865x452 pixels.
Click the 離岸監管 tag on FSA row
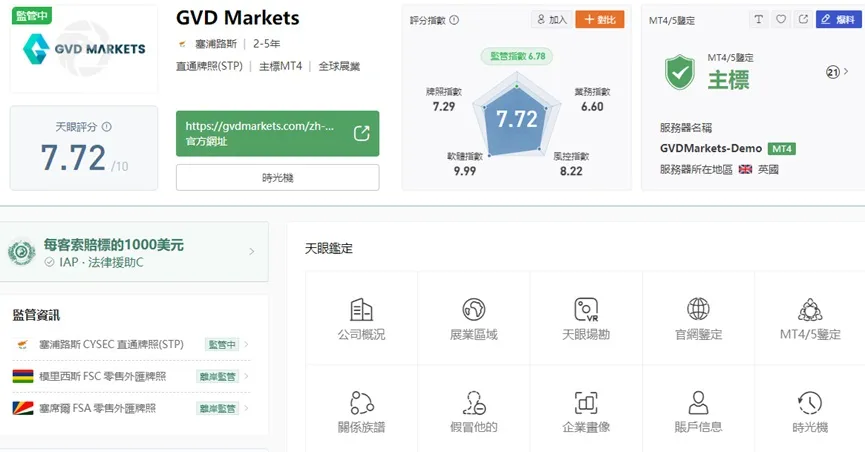click(x=218, y=408)
